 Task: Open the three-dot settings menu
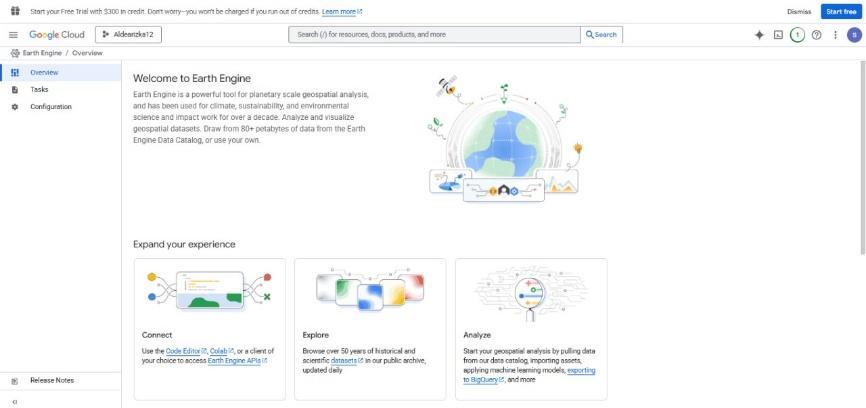click(x=835, y=35)
